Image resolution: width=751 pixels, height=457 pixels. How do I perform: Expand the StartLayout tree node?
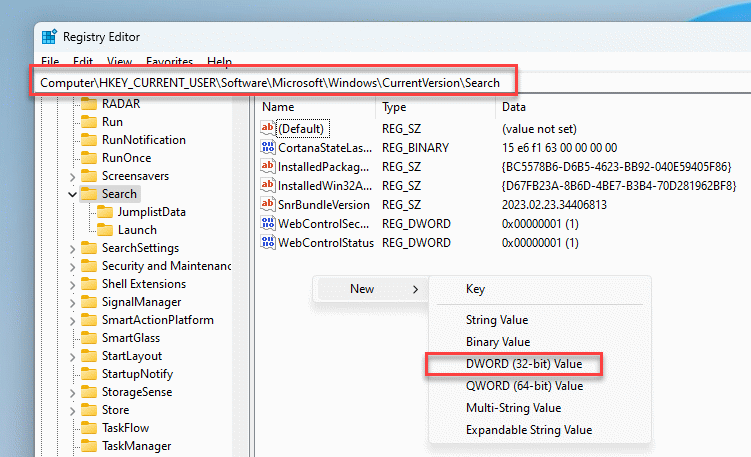[72, 357]
